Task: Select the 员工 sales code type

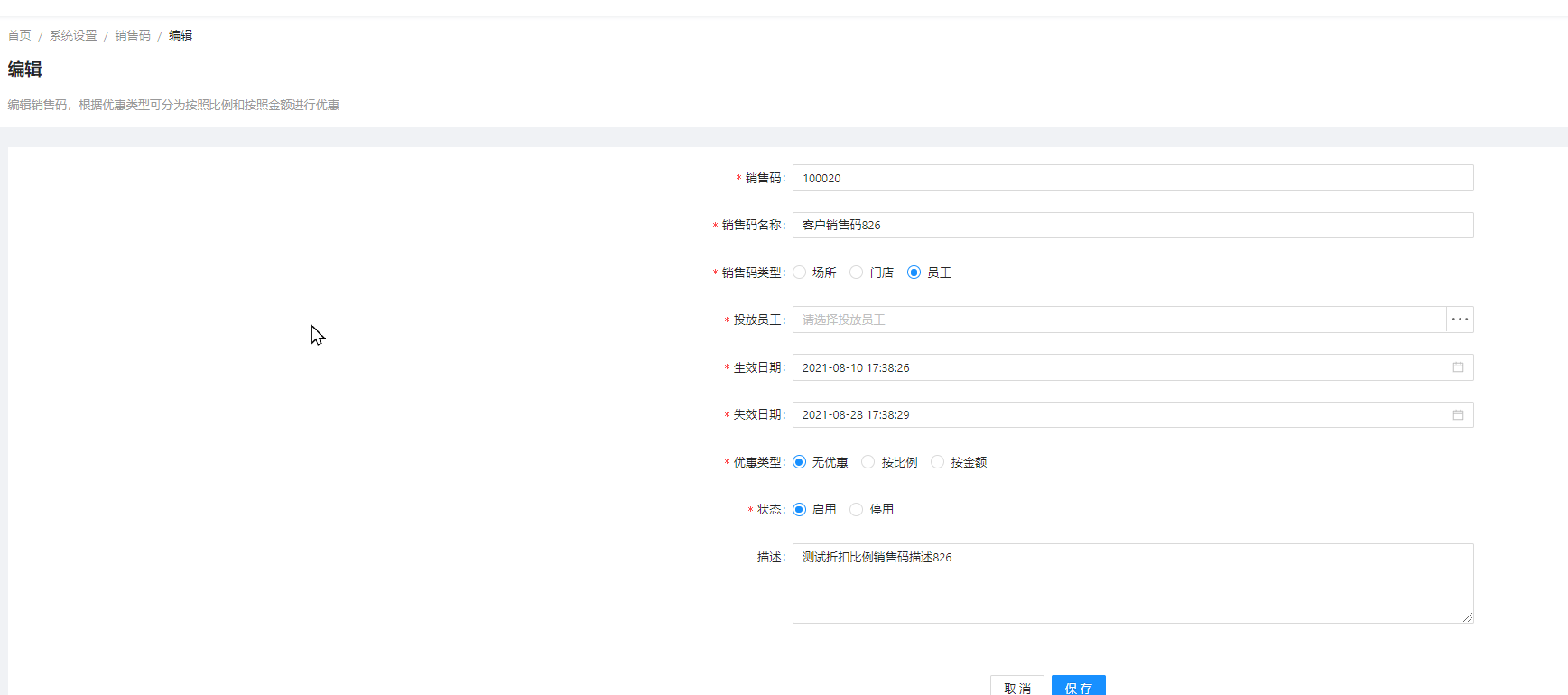Action: coord(914,273)
